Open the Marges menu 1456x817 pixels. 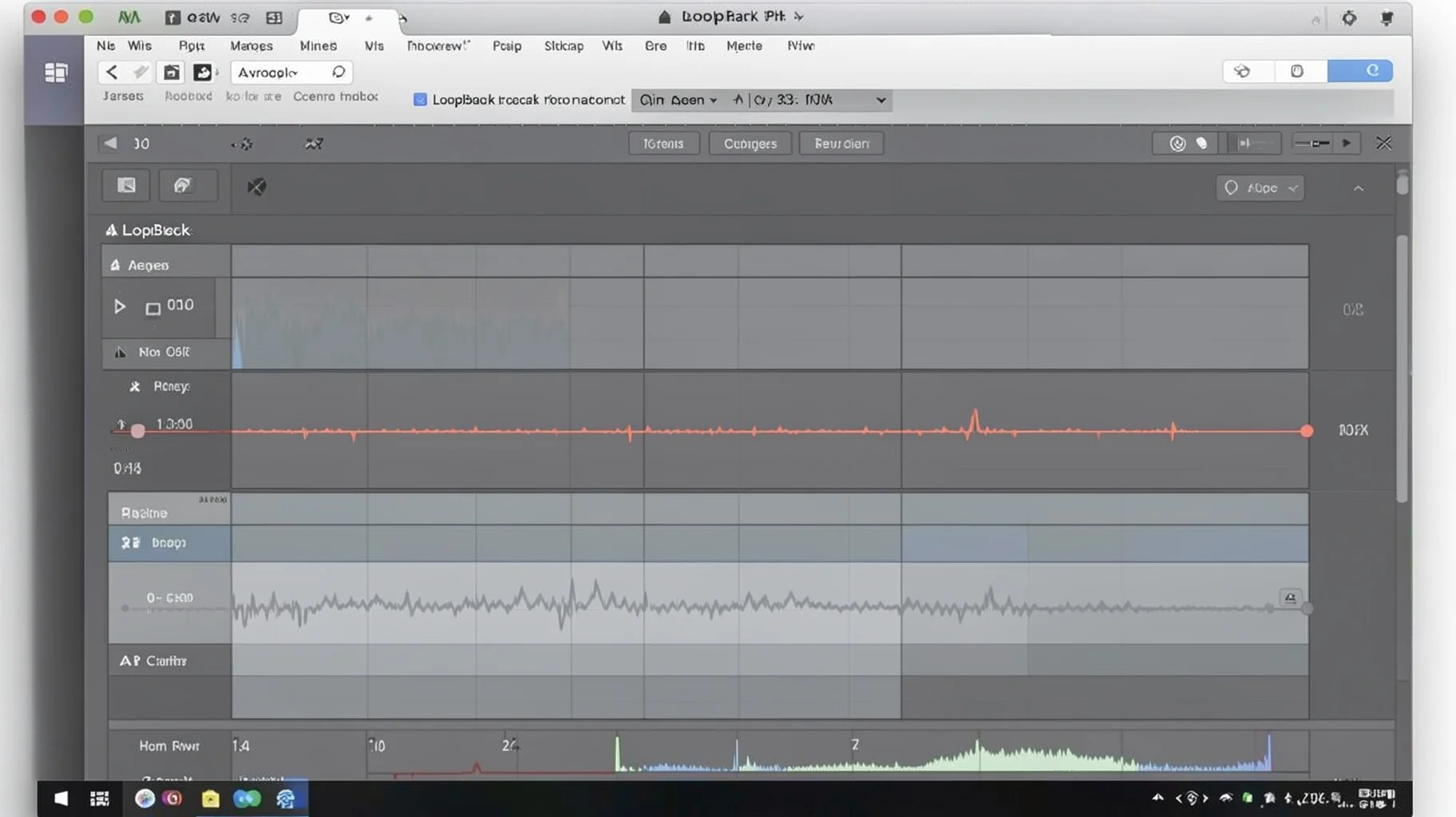[x=251, y=45]
